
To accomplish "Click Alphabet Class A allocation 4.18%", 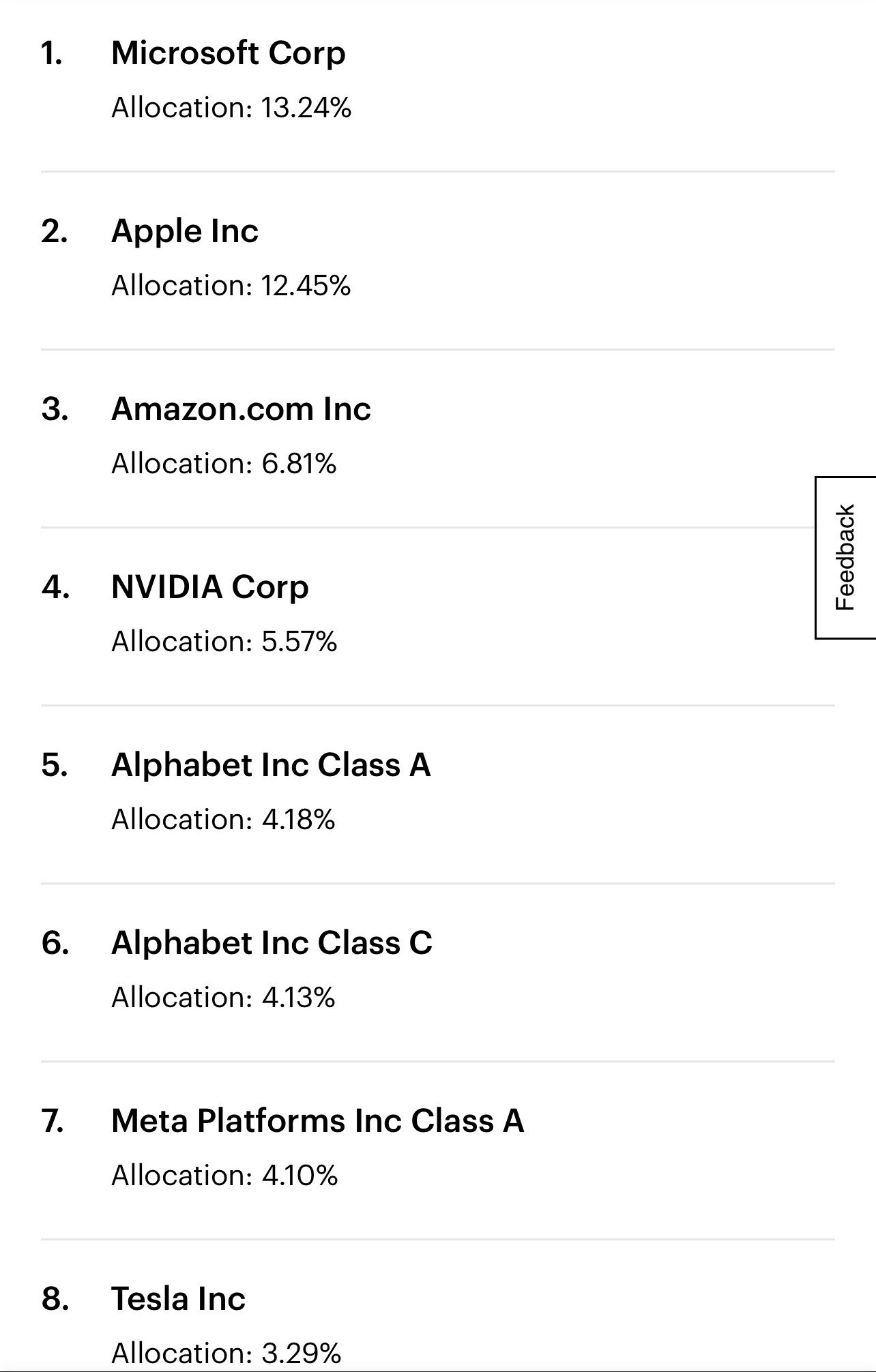I will (x=223, y=820).
